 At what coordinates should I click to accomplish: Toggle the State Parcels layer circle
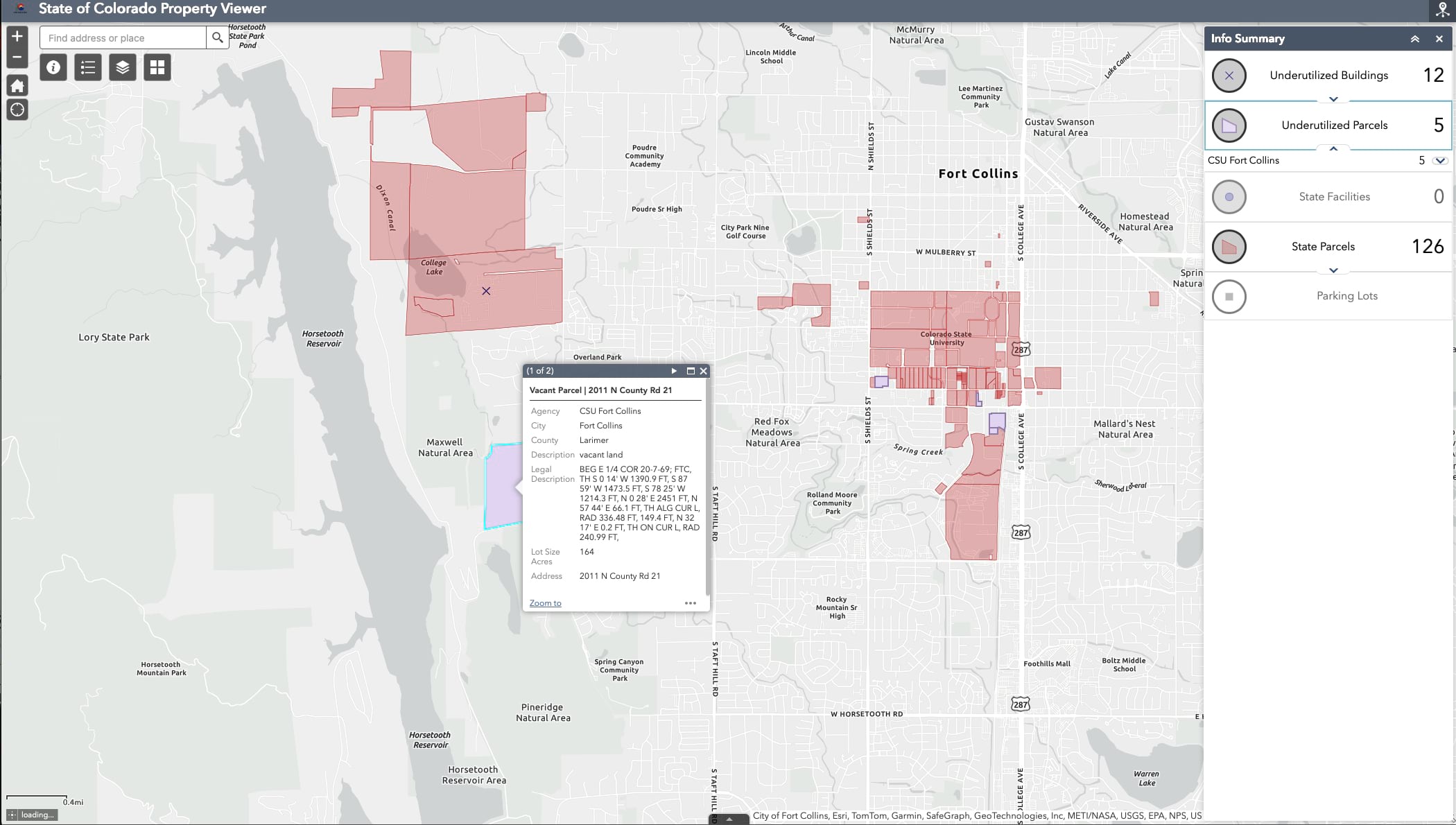tap(1229, 247)
